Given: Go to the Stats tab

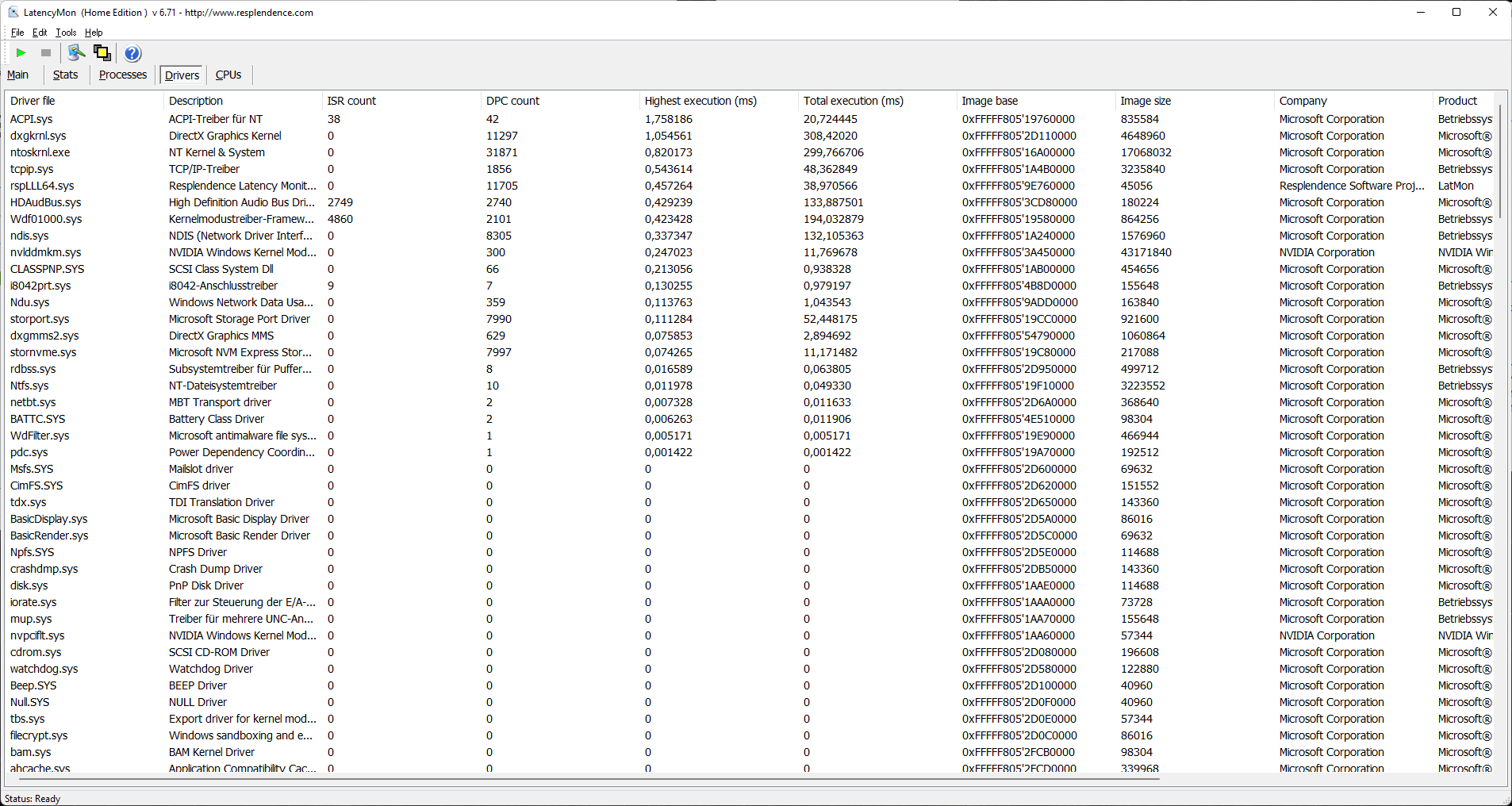Looking at the screenshot, I should coord(65,75).
